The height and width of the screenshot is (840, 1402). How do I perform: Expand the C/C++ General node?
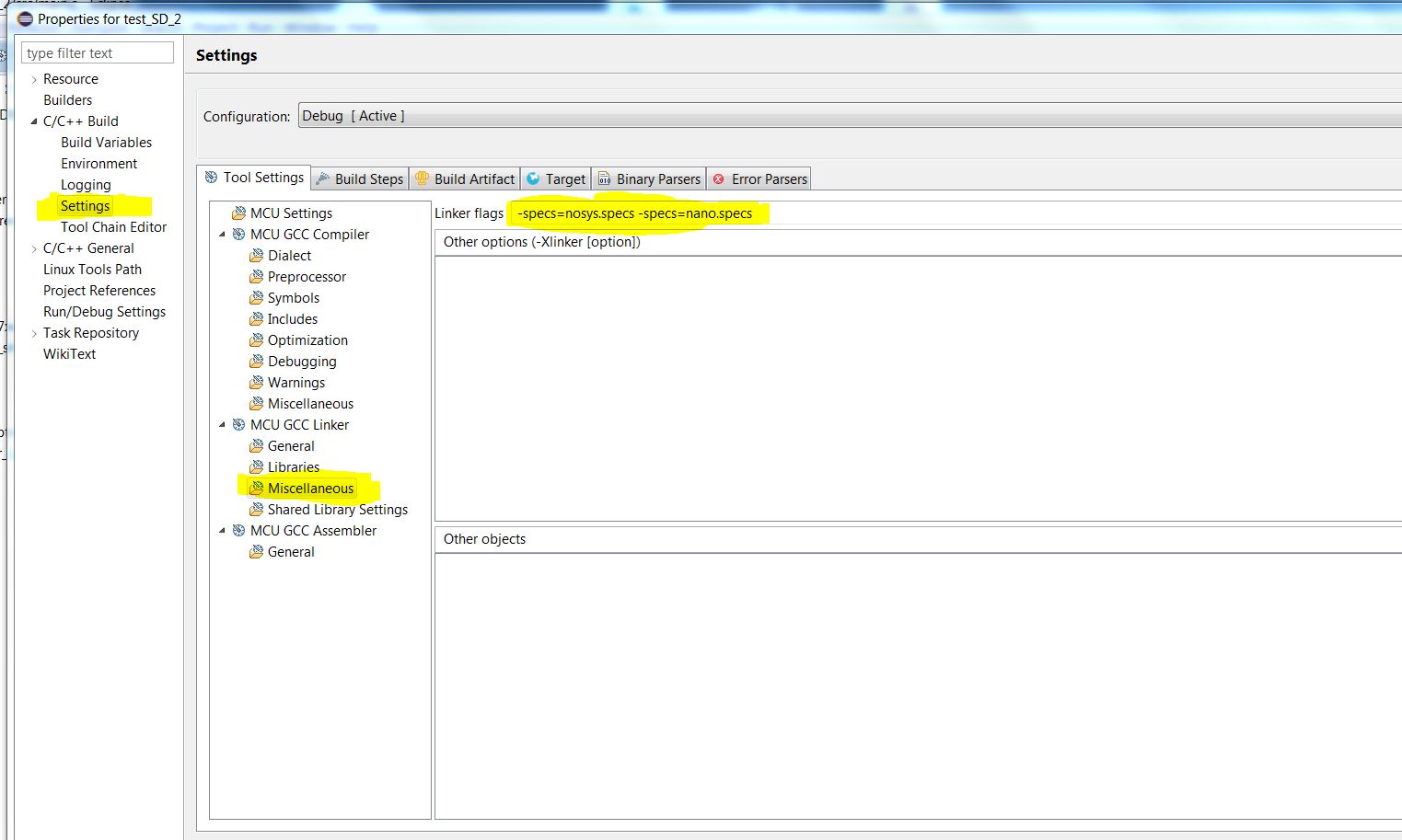click(x=34, y=249)
